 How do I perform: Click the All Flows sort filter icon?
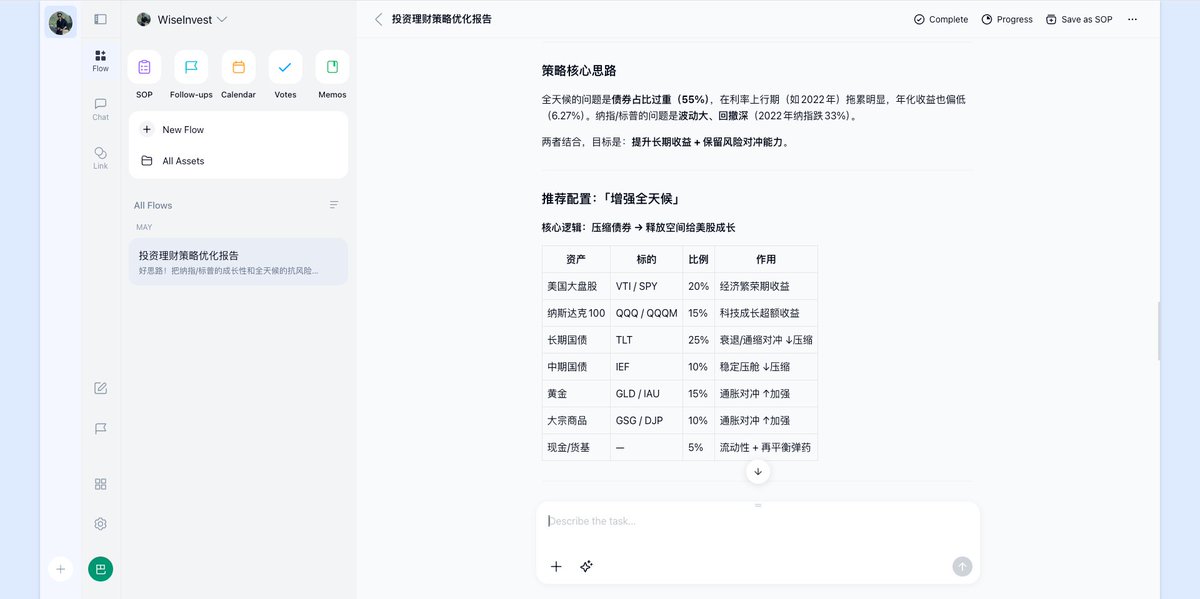[334, 205]
